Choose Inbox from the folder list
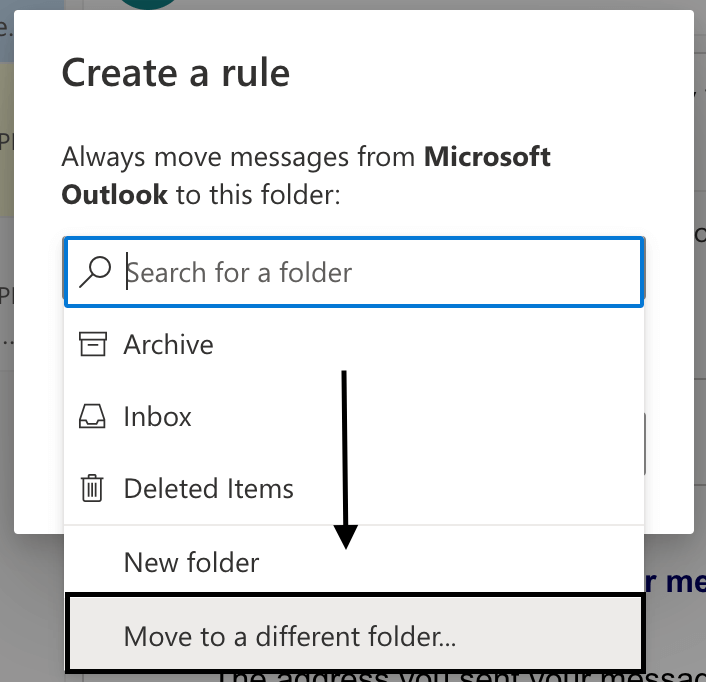The image size is (706, 682). pos(354,417)
